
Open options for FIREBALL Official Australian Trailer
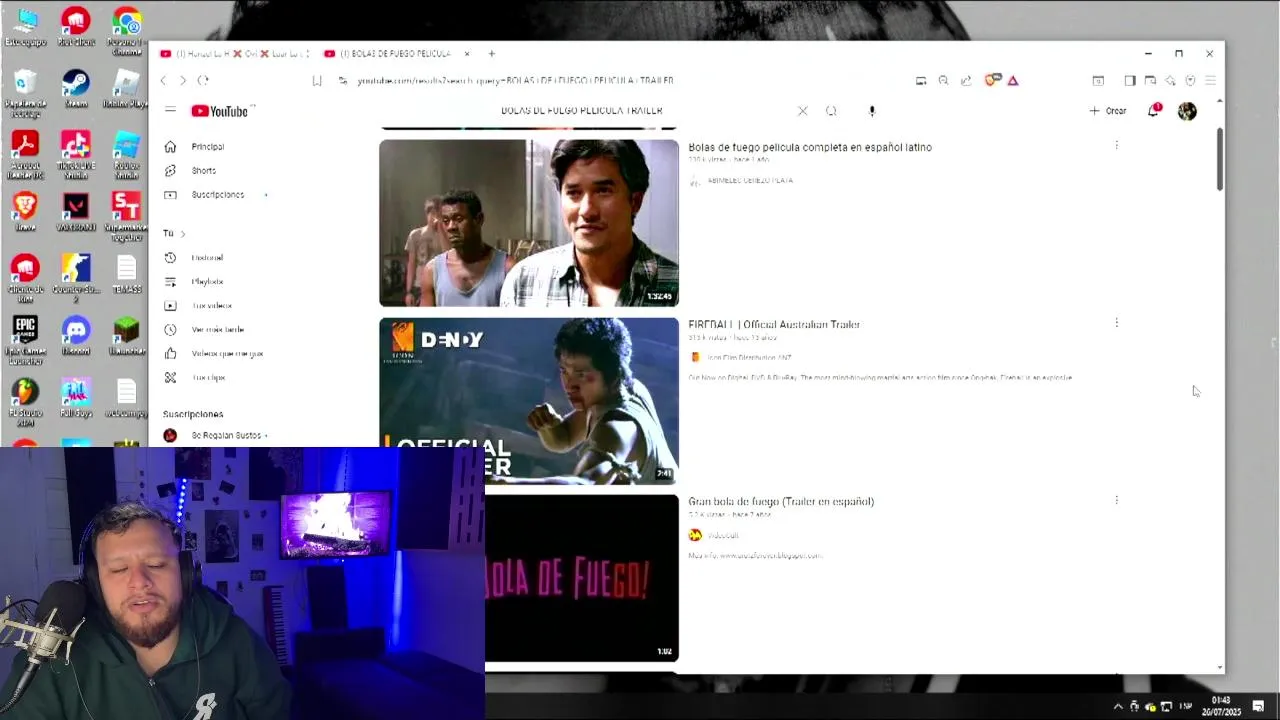pyautogui.click(x=1116, y=323)
